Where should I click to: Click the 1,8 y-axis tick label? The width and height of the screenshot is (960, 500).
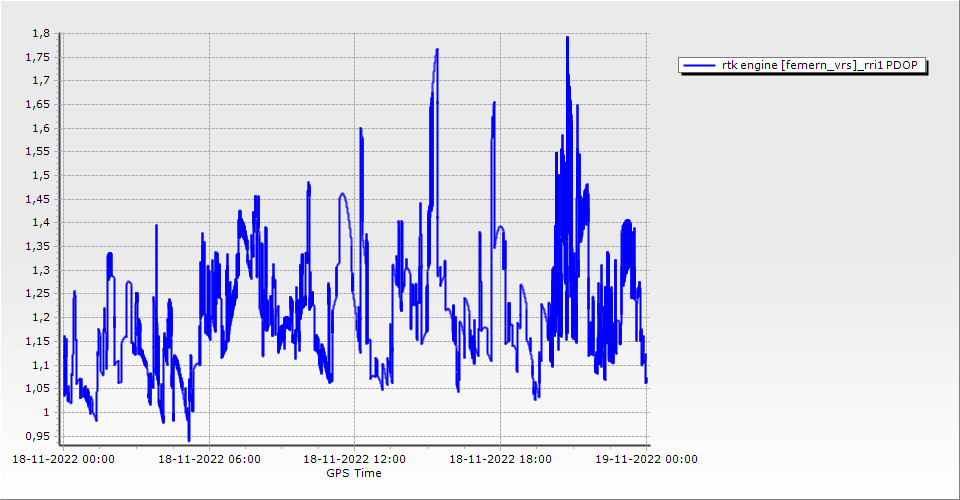[40, 33]
